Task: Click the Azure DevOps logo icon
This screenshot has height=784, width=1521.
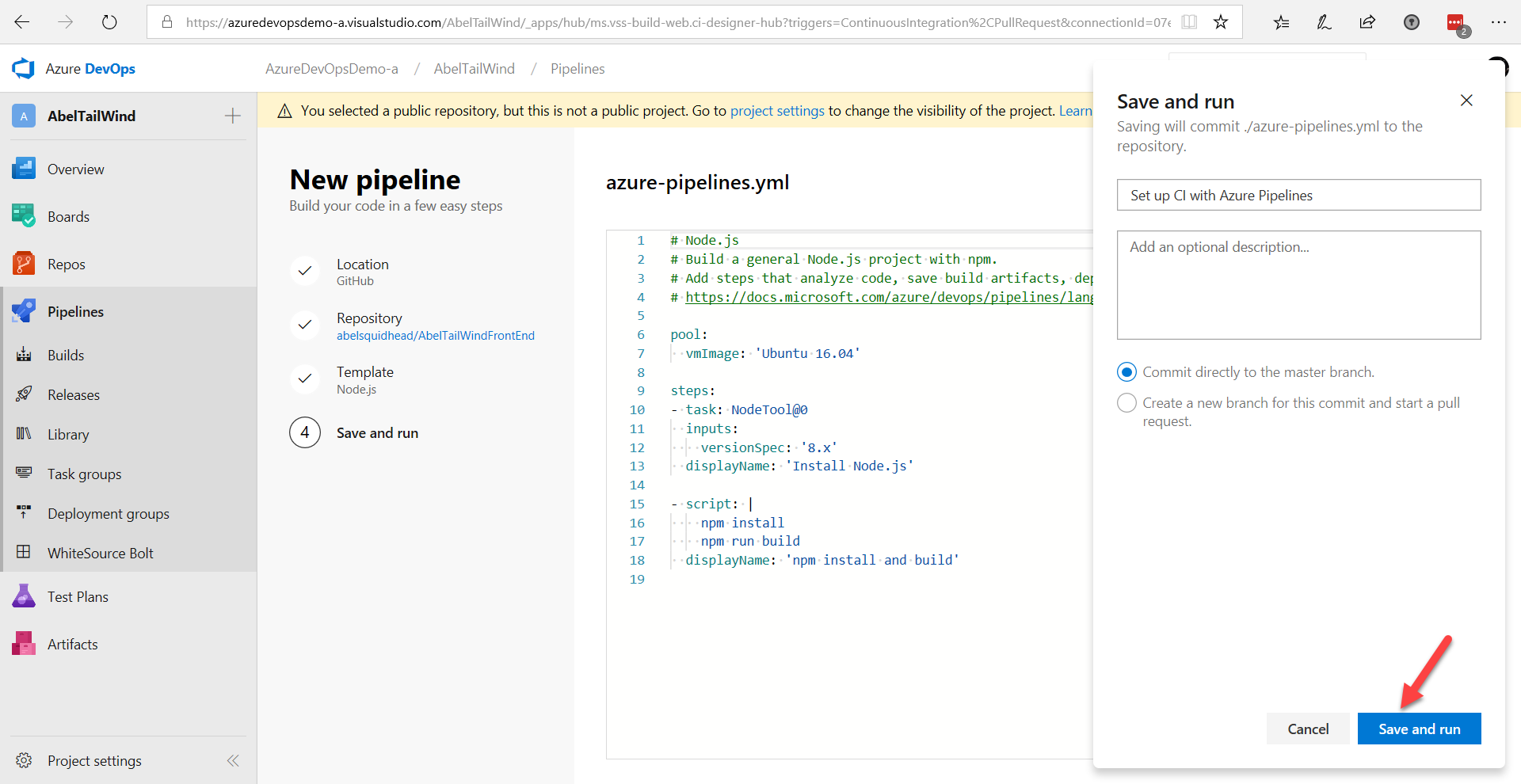Action: click(x=23, y=69)
